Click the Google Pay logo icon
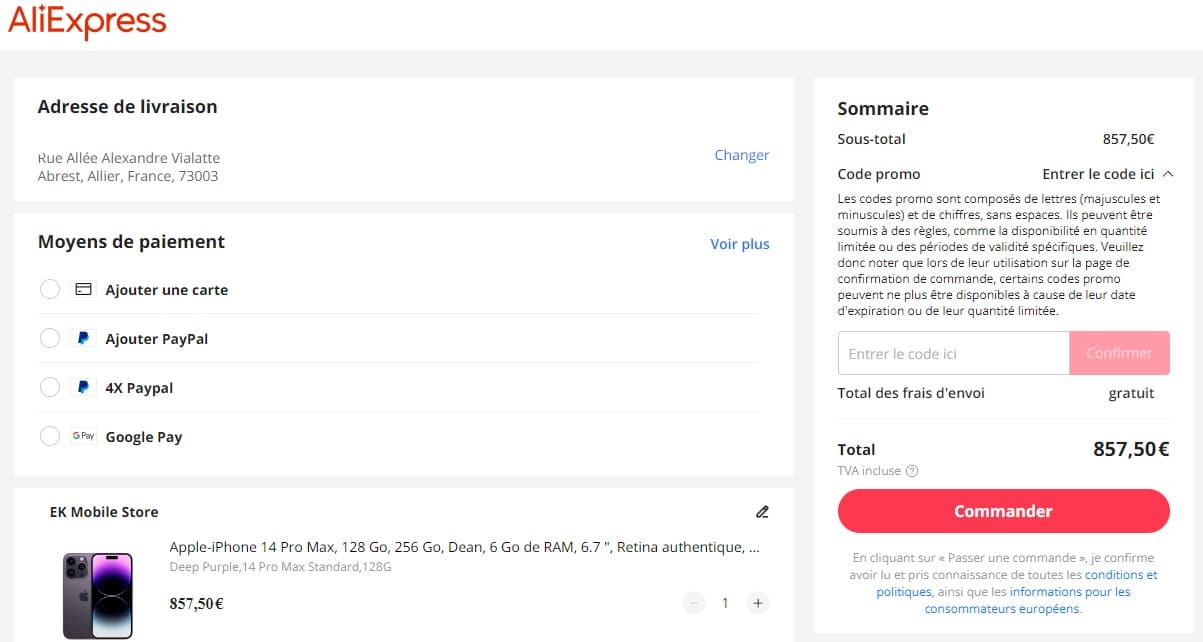Viewport: 1203px width, 642px height. 83,437
